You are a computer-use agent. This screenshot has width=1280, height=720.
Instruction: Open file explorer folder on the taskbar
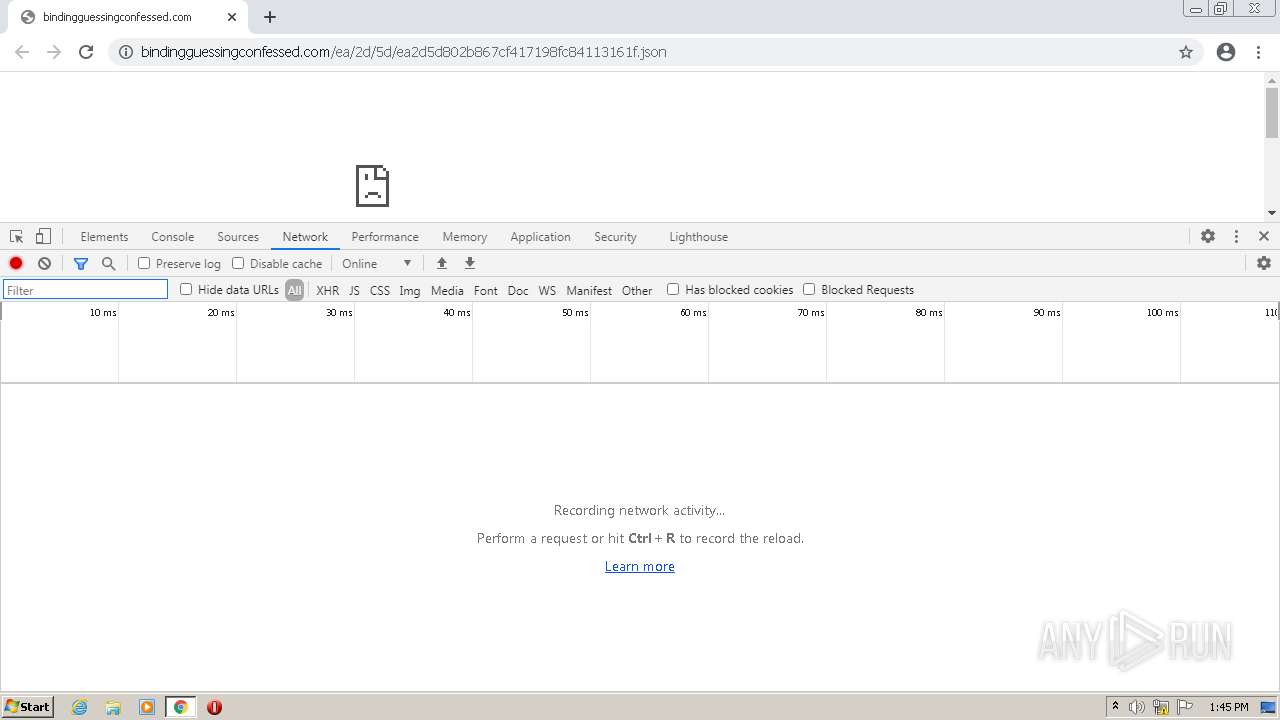[113, 707]
